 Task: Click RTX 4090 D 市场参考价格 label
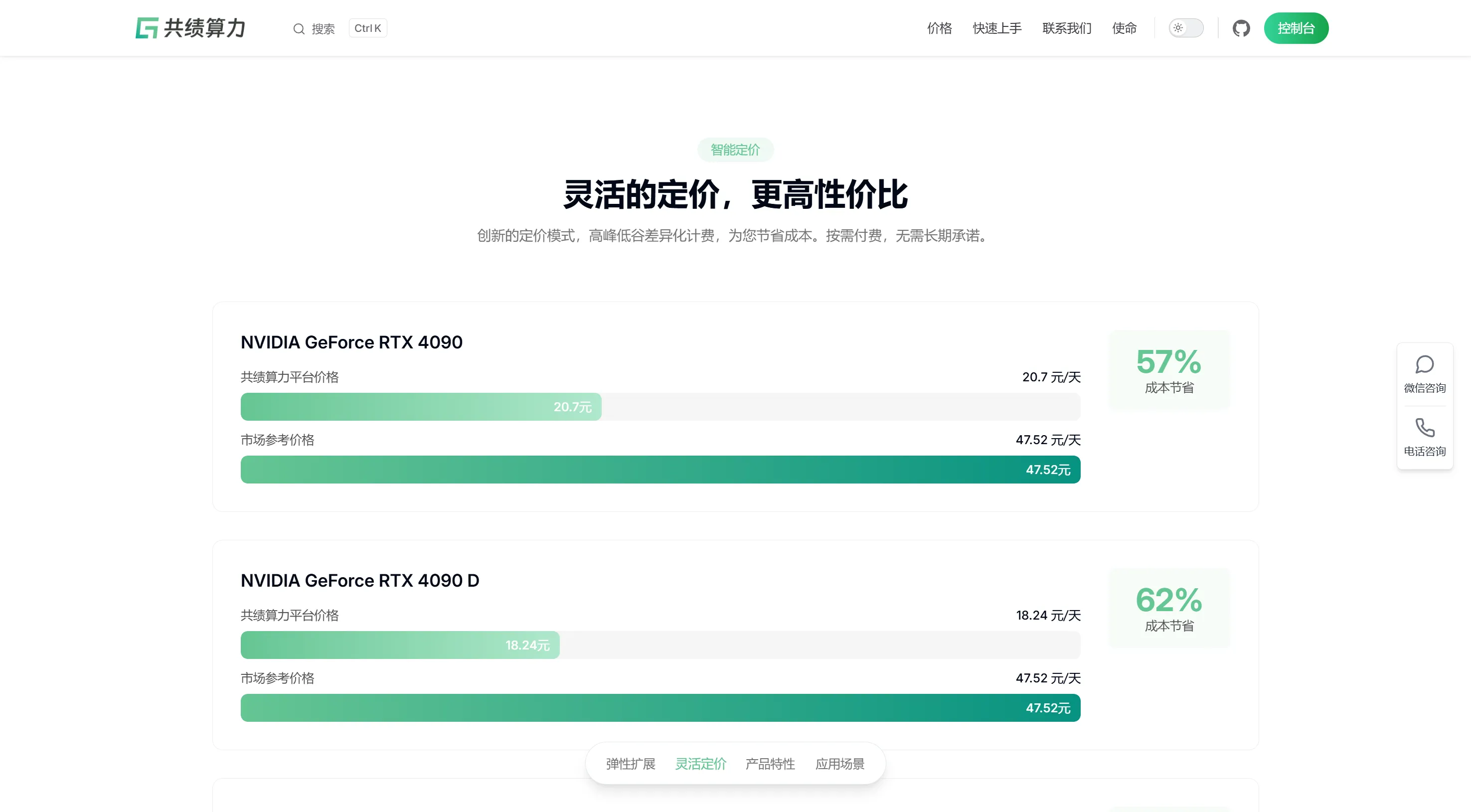click(x=277, y=678)
